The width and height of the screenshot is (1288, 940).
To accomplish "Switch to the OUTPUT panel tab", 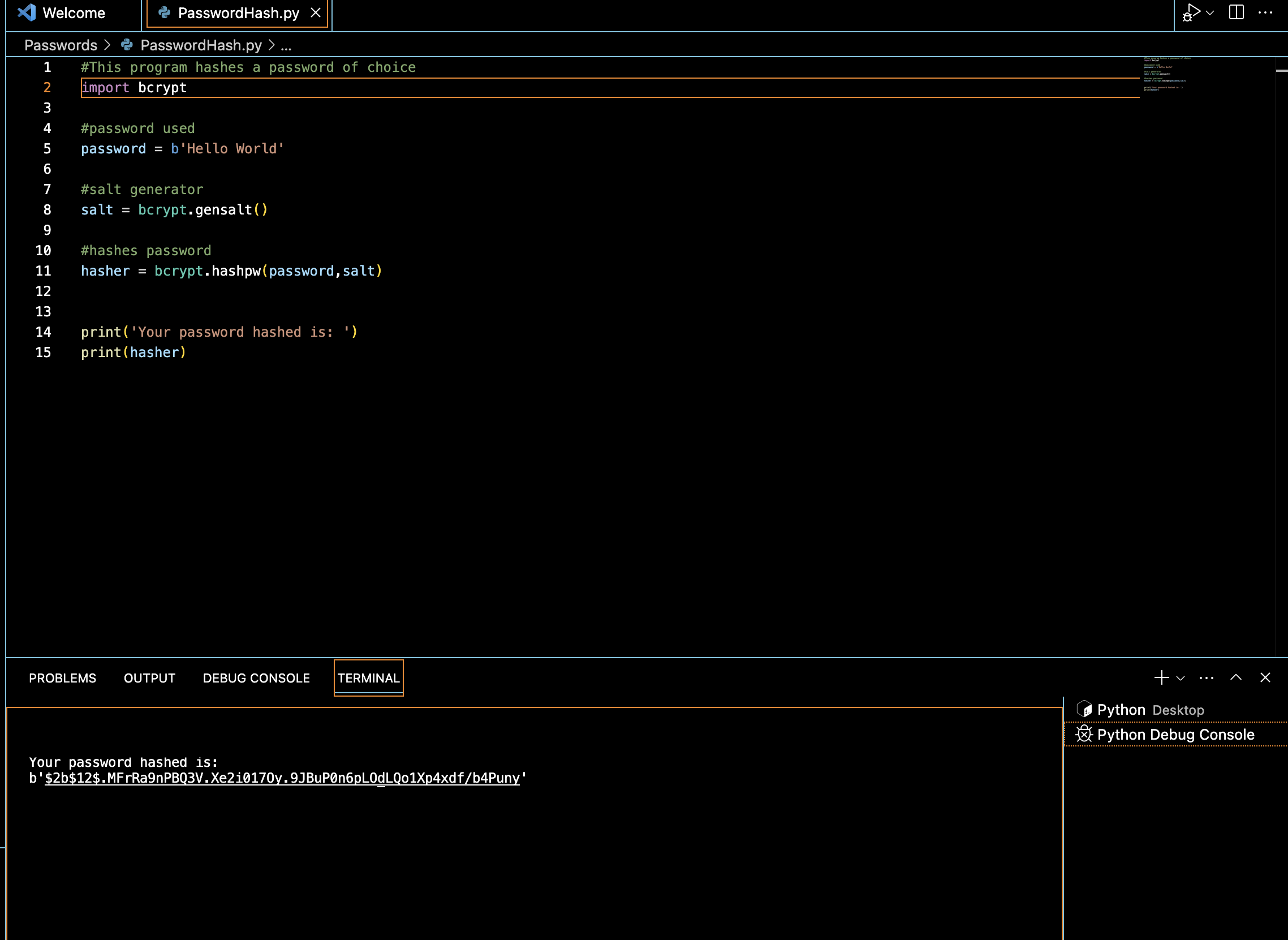I will 149,677.
